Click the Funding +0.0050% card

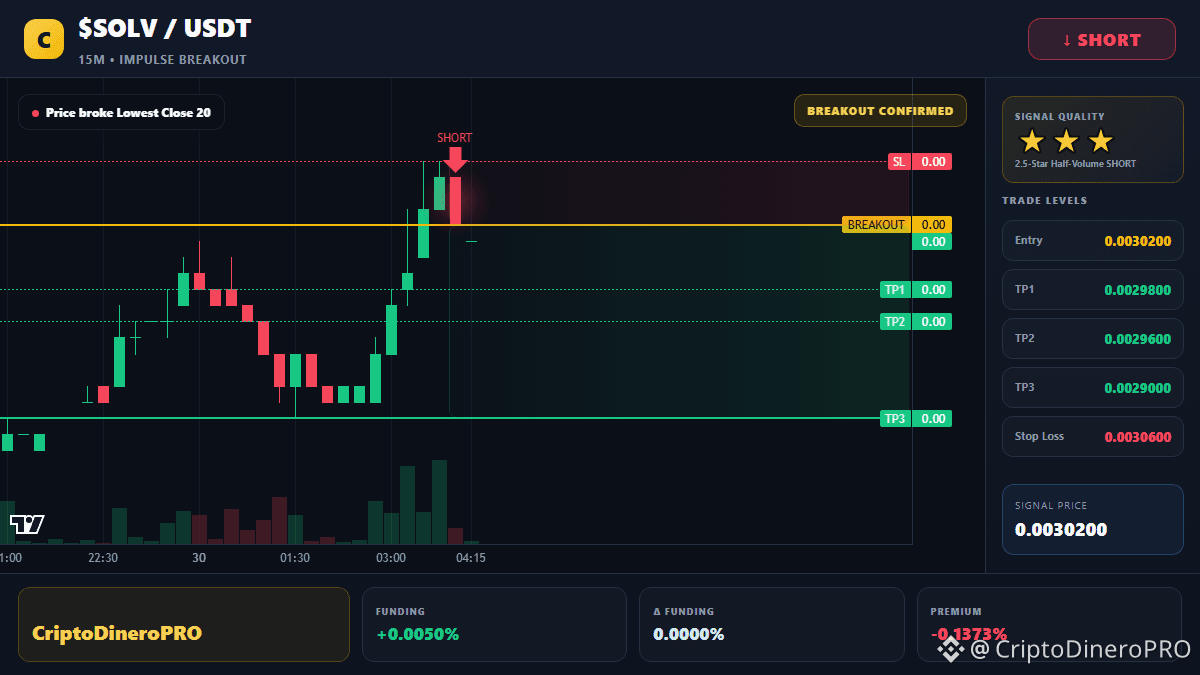pos(496,624)
